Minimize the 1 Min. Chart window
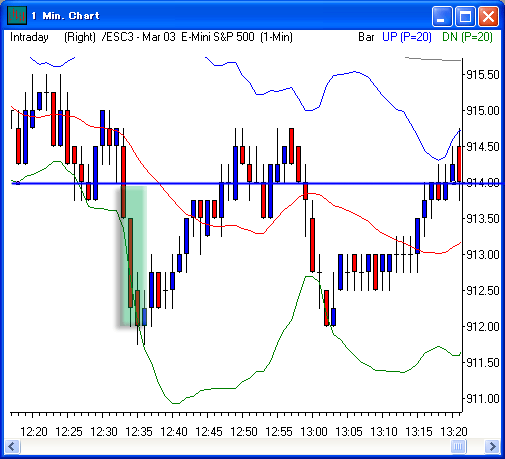Screen dimensions: 505x459 tap(442, 16)
